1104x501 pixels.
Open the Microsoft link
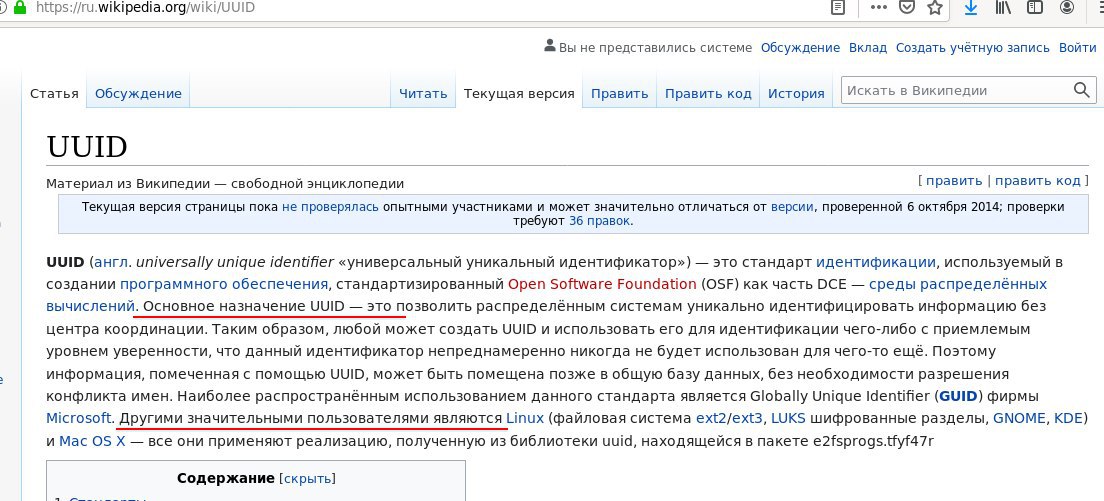click(x=79, y=418)
